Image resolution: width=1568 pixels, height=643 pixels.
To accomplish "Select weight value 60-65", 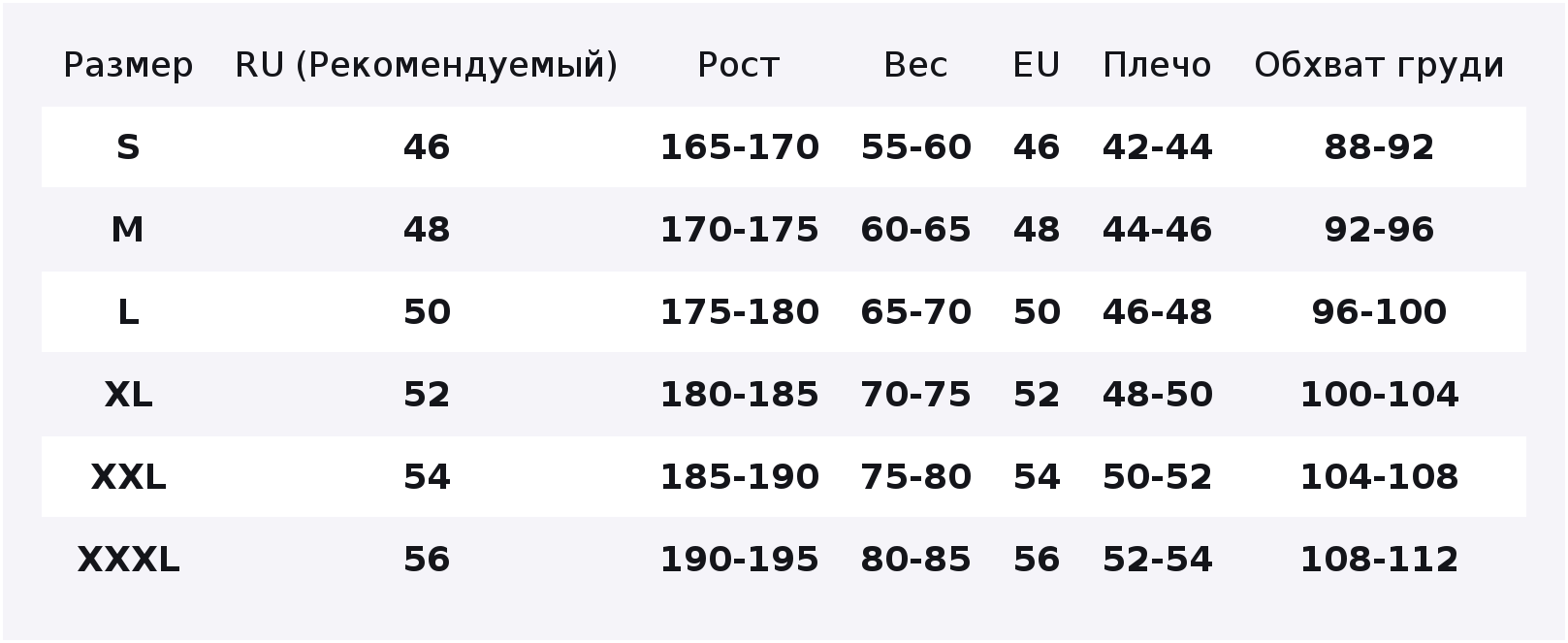I will 915,230.
